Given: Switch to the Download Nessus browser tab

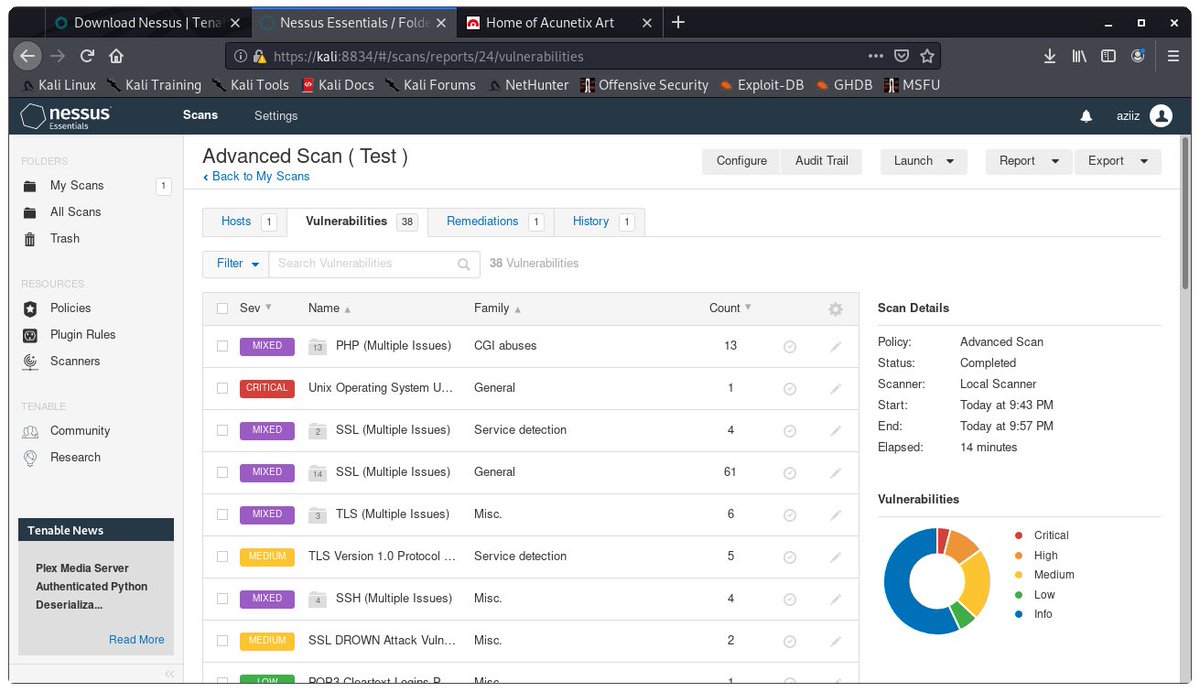Looking at the screenshot, I should point(146,22).
